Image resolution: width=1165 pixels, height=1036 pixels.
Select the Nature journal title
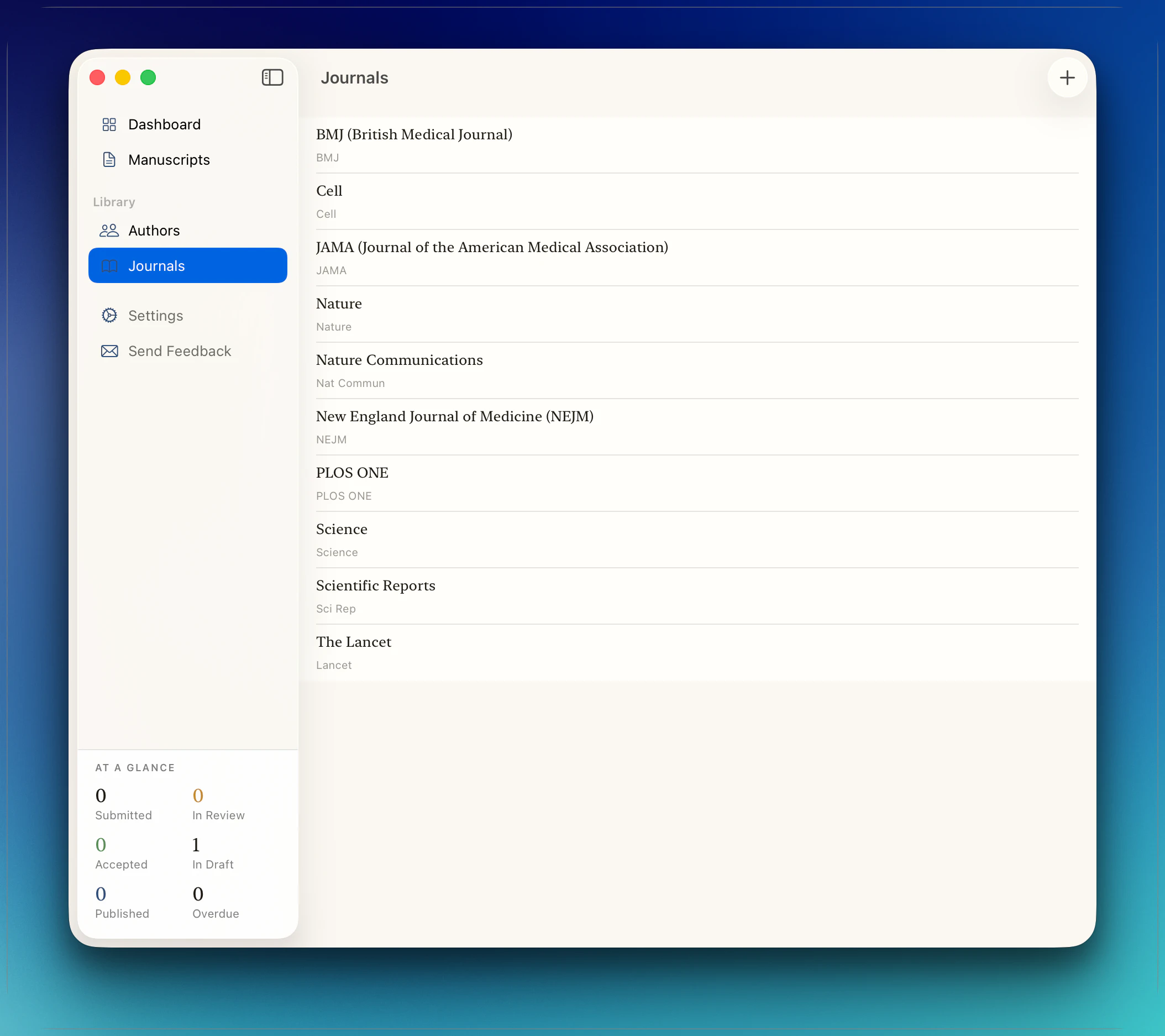(339, 304)
